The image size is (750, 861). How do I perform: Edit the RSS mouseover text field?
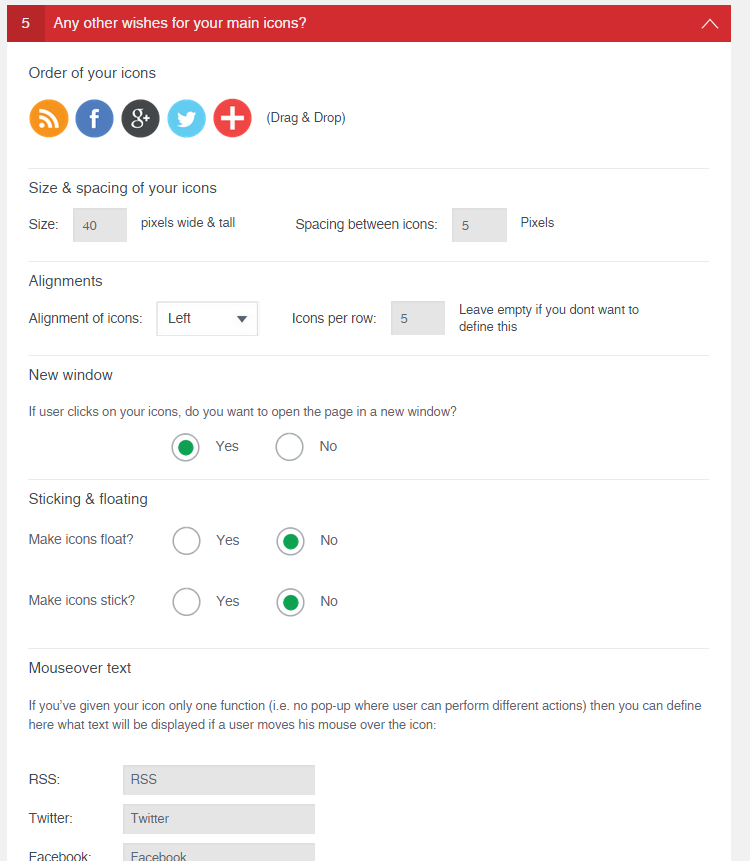[218, 779]
